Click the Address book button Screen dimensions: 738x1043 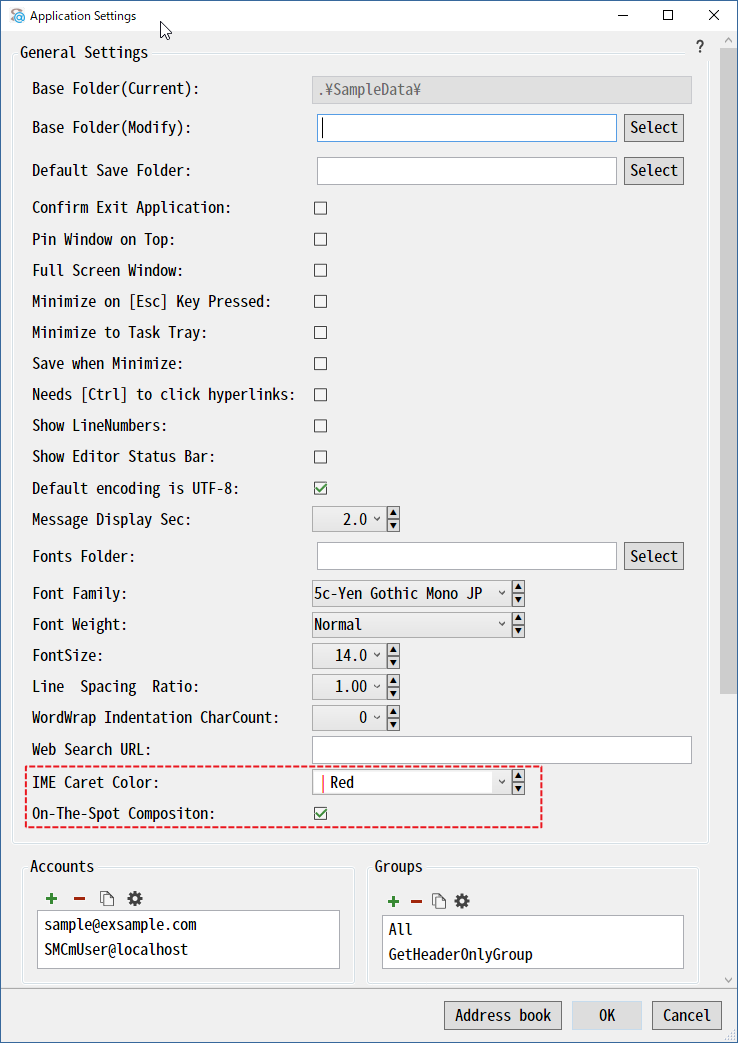coord(503,1015)
